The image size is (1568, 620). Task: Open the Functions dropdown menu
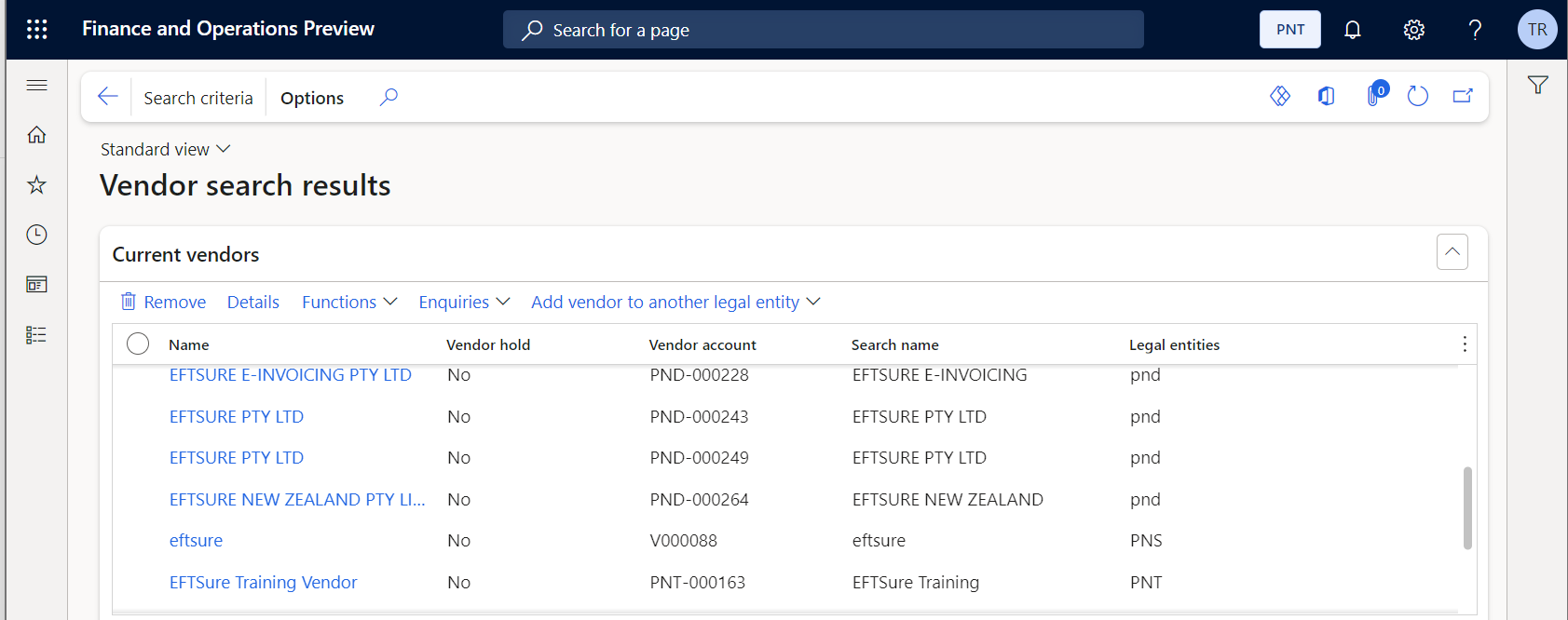349,302
